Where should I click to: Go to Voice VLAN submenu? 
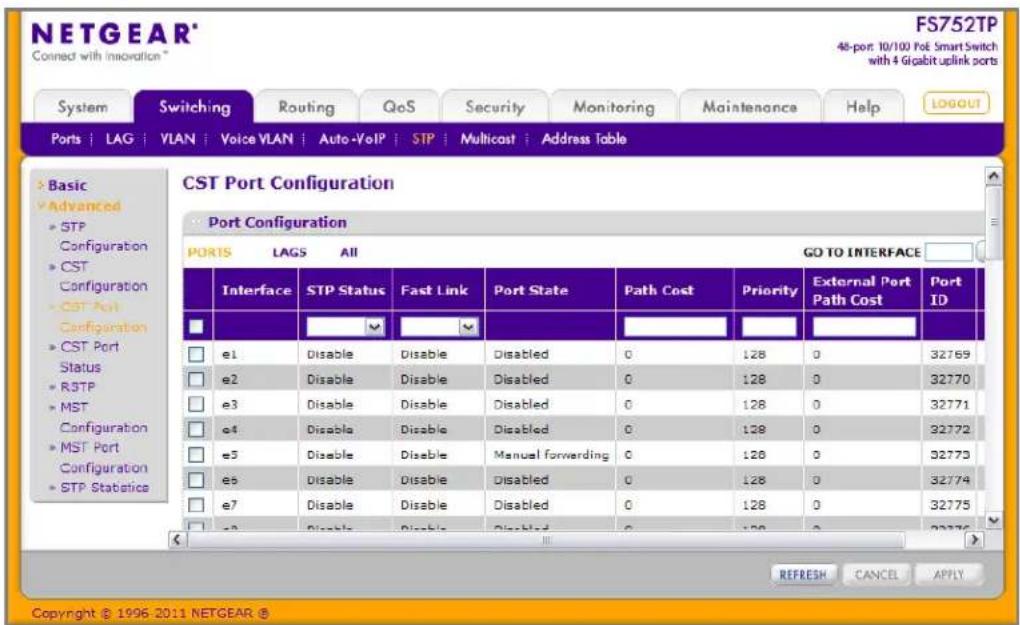pyautogui.click(x=256, y=139)
